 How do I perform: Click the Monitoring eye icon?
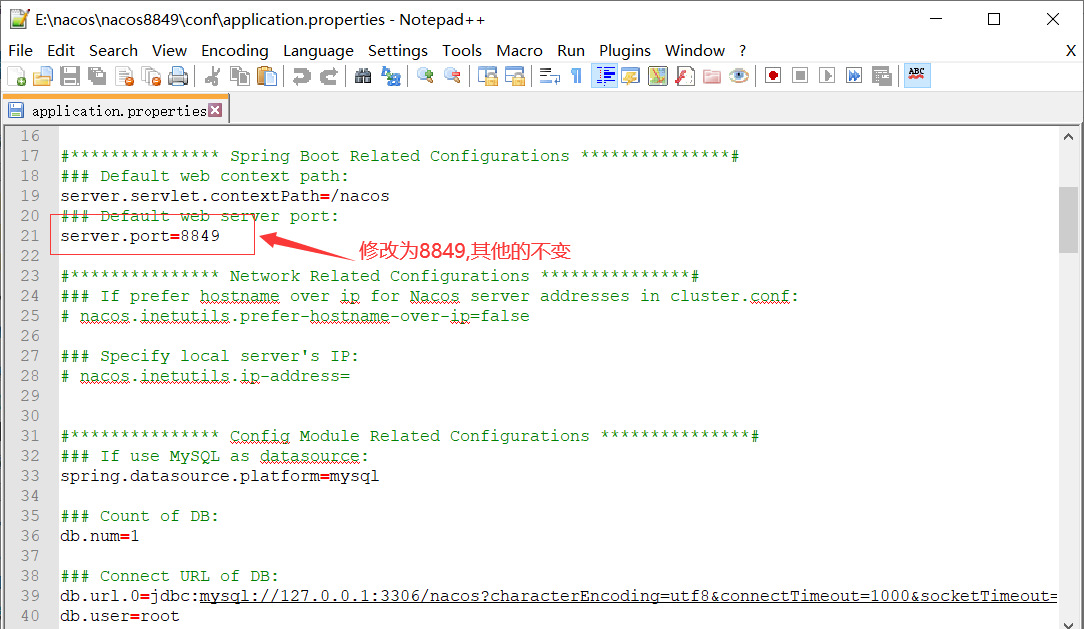[738, 76]
